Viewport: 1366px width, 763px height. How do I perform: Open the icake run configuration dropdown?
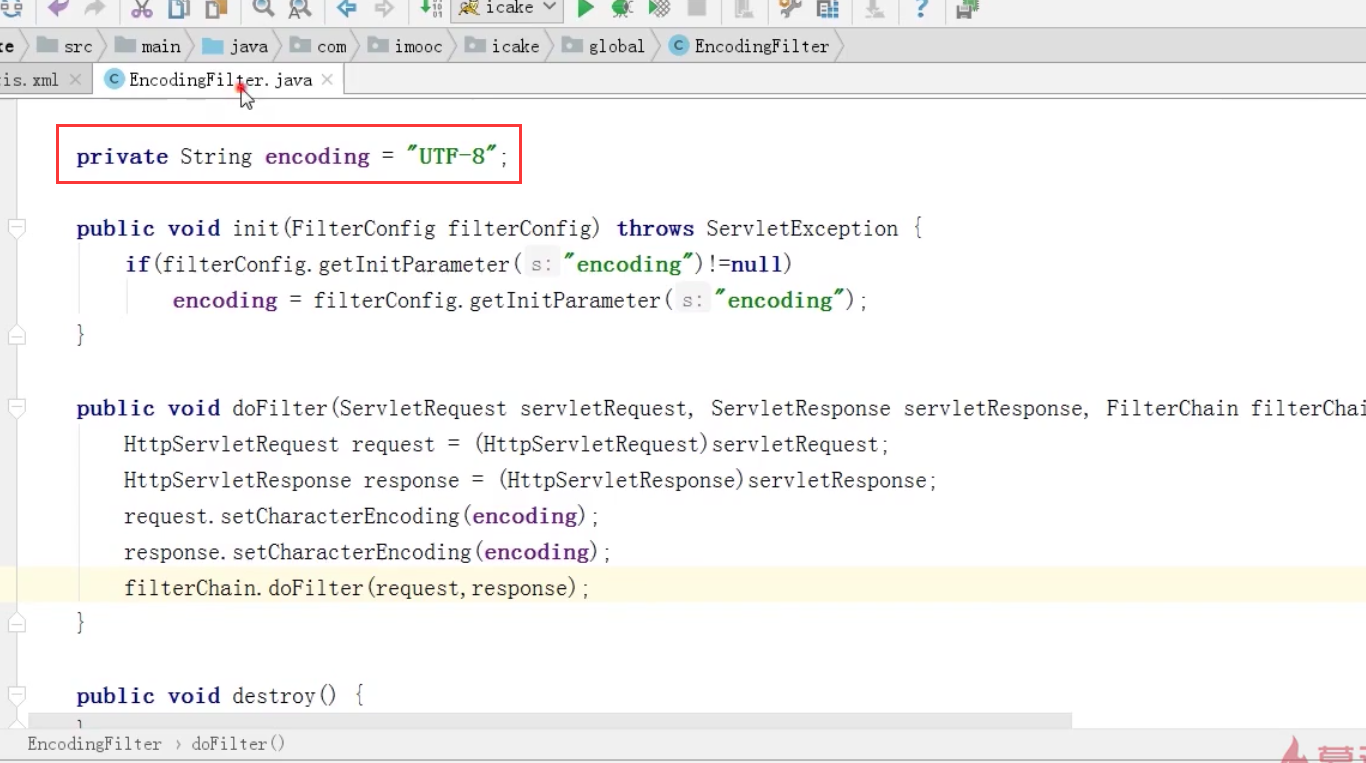pyautogui.click(x=507, y=9)
